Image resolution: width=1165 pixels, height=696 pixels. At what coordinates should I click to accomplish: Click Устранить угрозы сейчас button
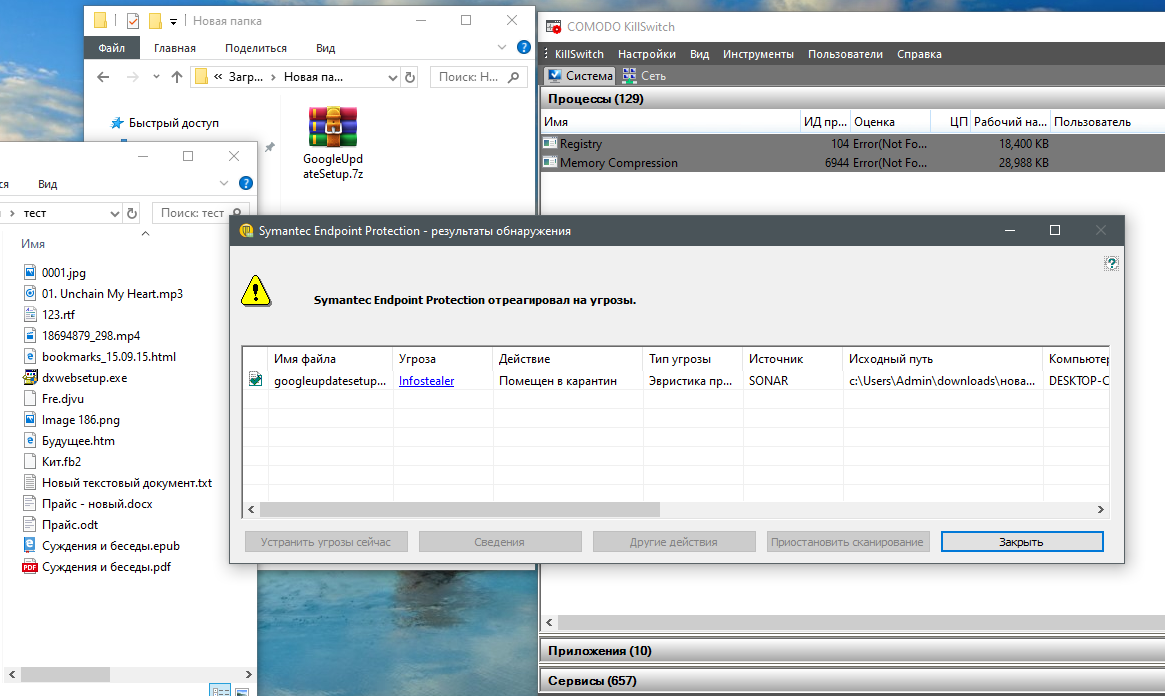326,541
